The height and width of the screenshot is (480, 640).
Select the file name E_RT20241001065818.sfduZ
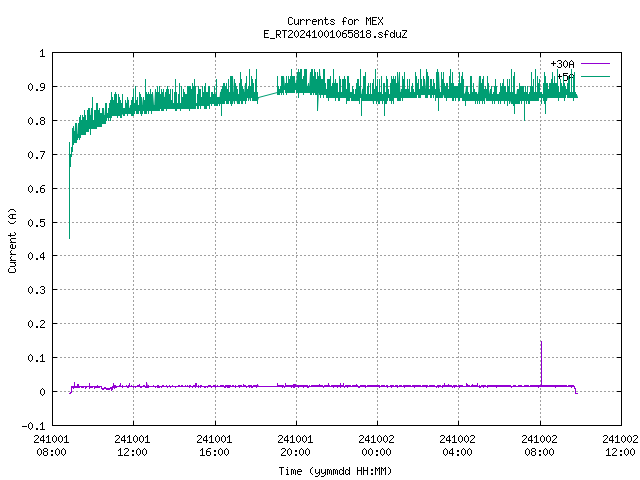tap(335, 34)
